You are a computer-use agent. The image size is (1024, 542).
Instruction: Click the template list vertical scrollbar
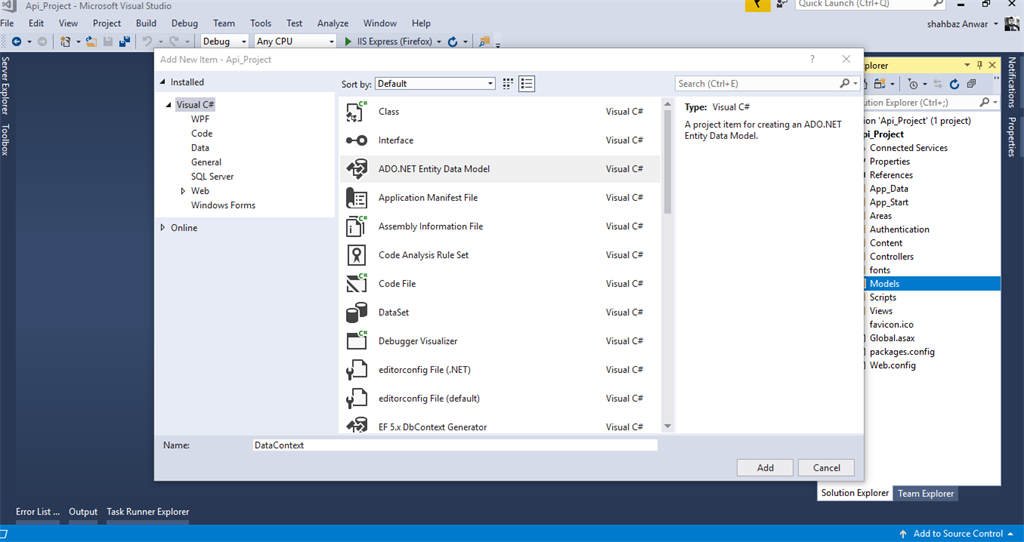pos(667,160)
